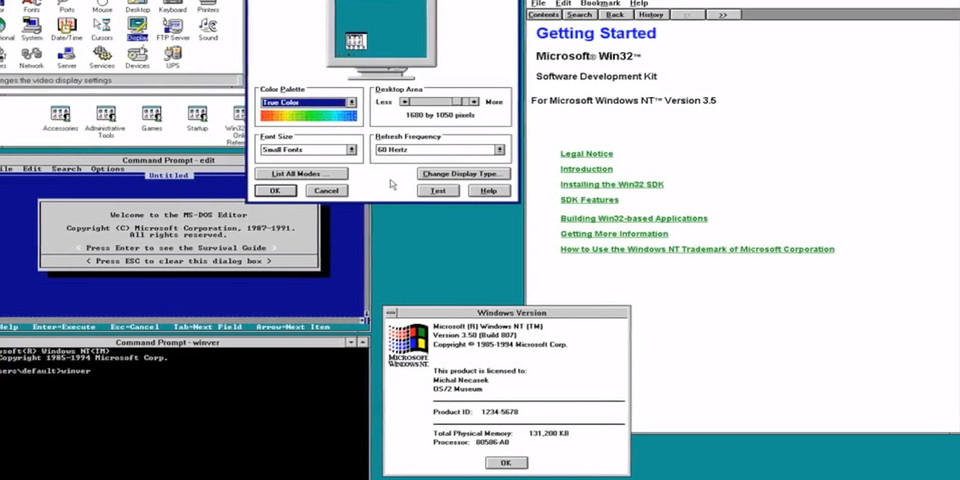Click the Change Display Type button
Viewport: 960px width, 480px height.
(463, 174)
